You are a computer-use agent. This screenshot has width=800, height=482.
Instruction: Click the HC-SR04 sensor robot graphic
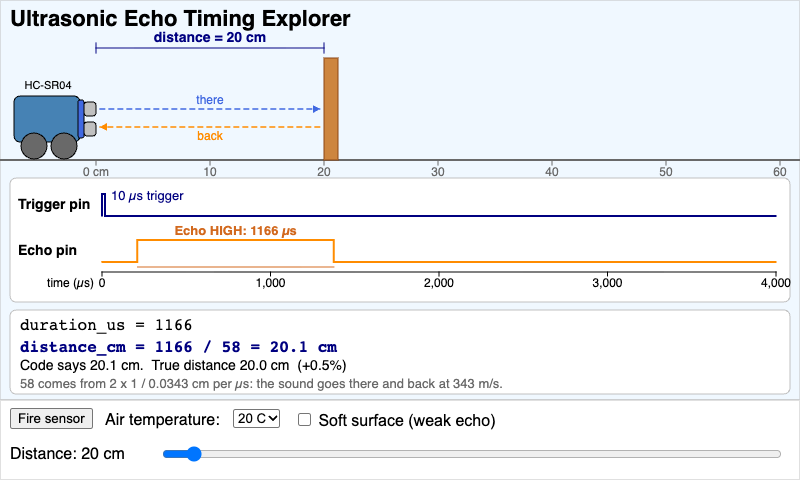pos(54,126)
